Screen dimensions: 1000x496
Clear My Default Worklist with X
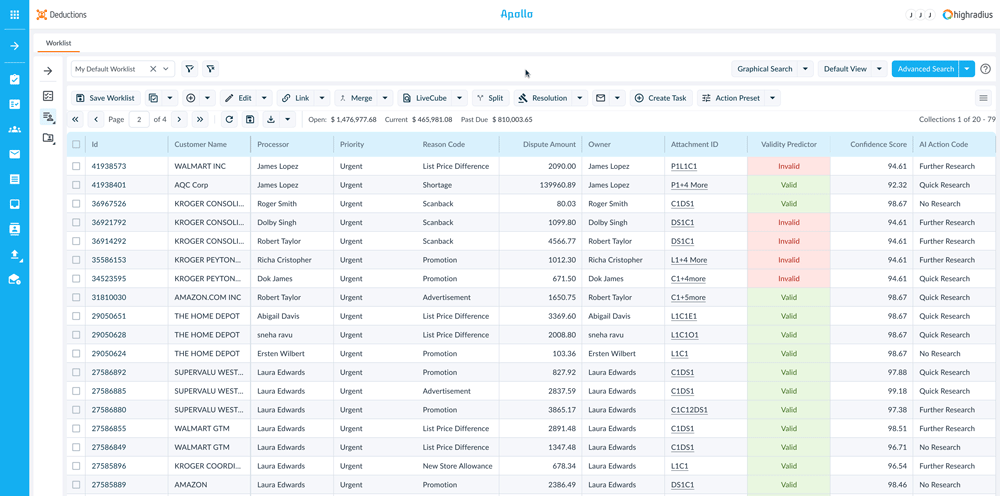[153, 69]
